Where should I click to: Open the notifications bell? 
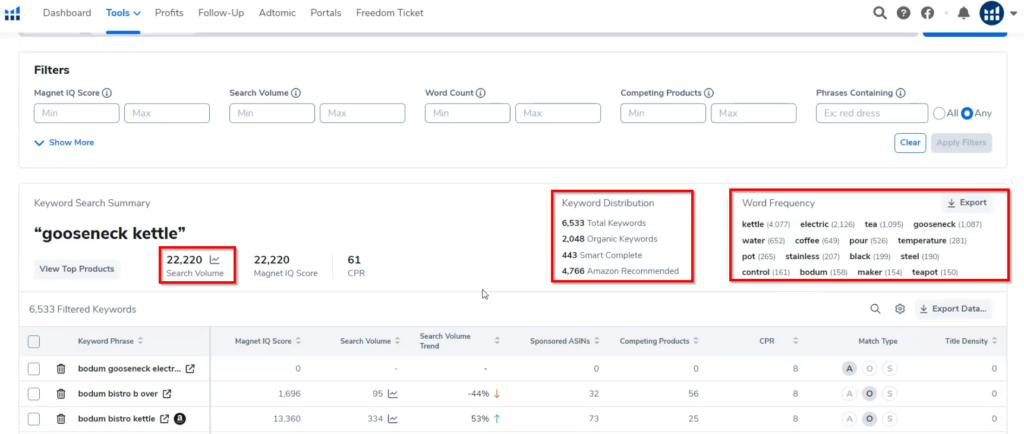(963, 13)
